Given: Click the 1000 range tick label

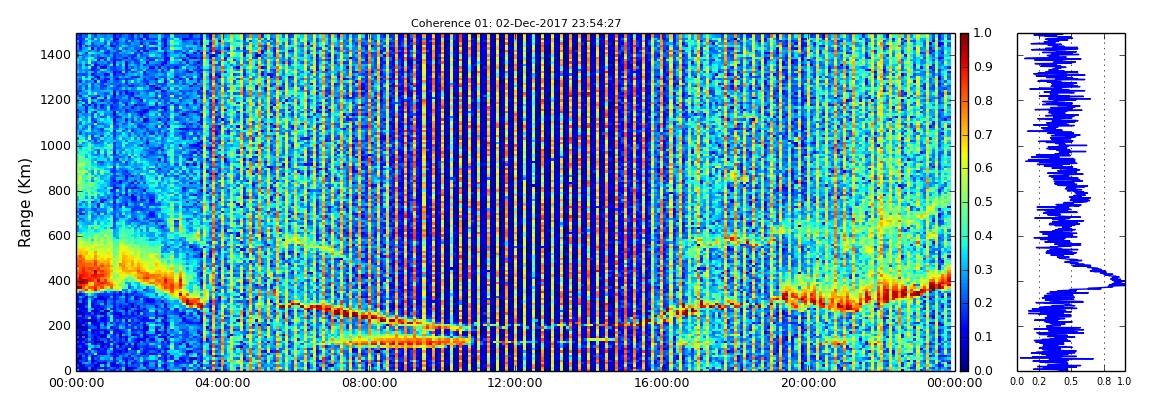Looking at the screenshot, I should [x=57, y=145].
